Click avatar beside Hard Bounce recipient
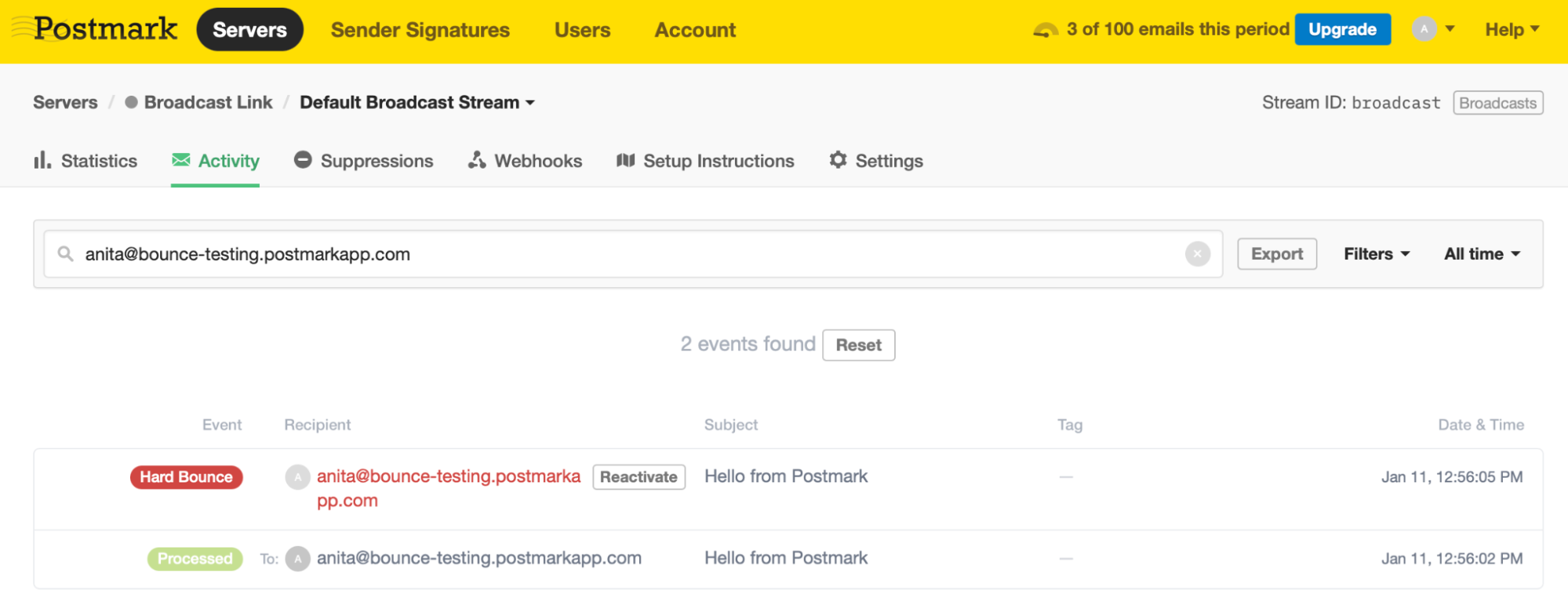Screen dimensions: 1568x611 click(297, 477)
